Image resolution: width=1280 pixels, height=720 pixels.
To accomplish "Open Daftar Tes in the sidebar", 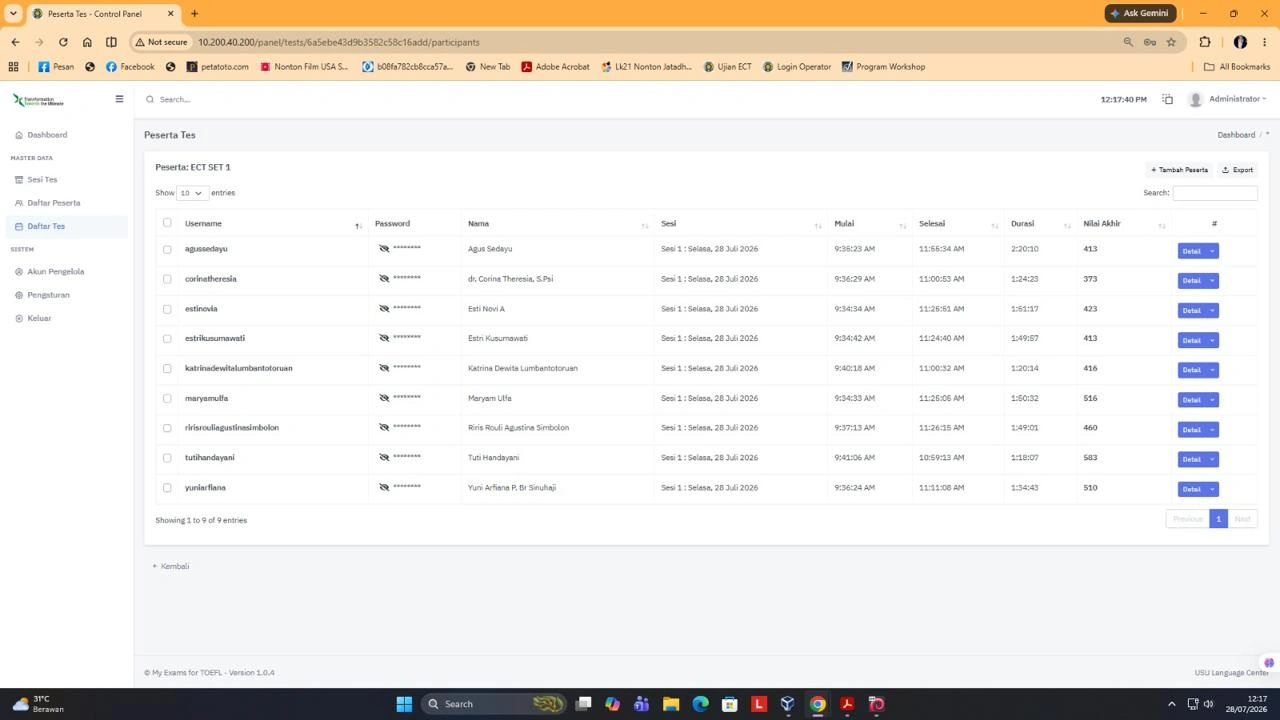I will [x=46, y=226].
